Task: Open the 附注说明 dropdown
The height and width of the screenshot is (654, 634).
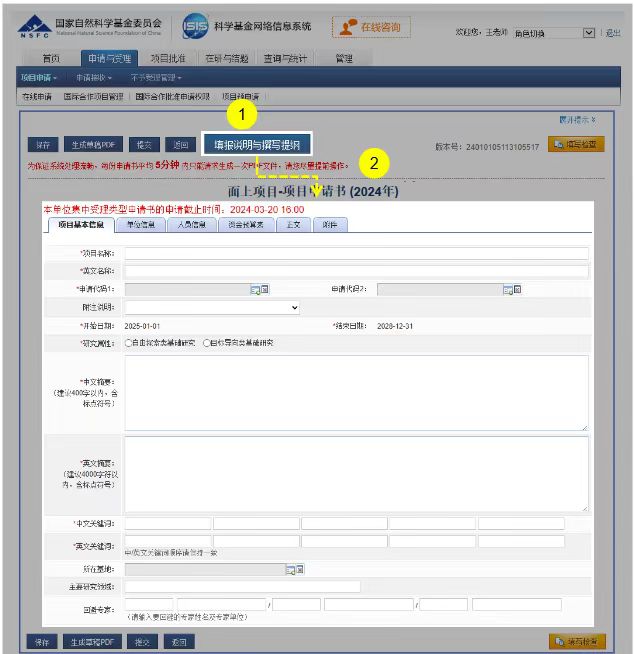Action: (212, 308)
